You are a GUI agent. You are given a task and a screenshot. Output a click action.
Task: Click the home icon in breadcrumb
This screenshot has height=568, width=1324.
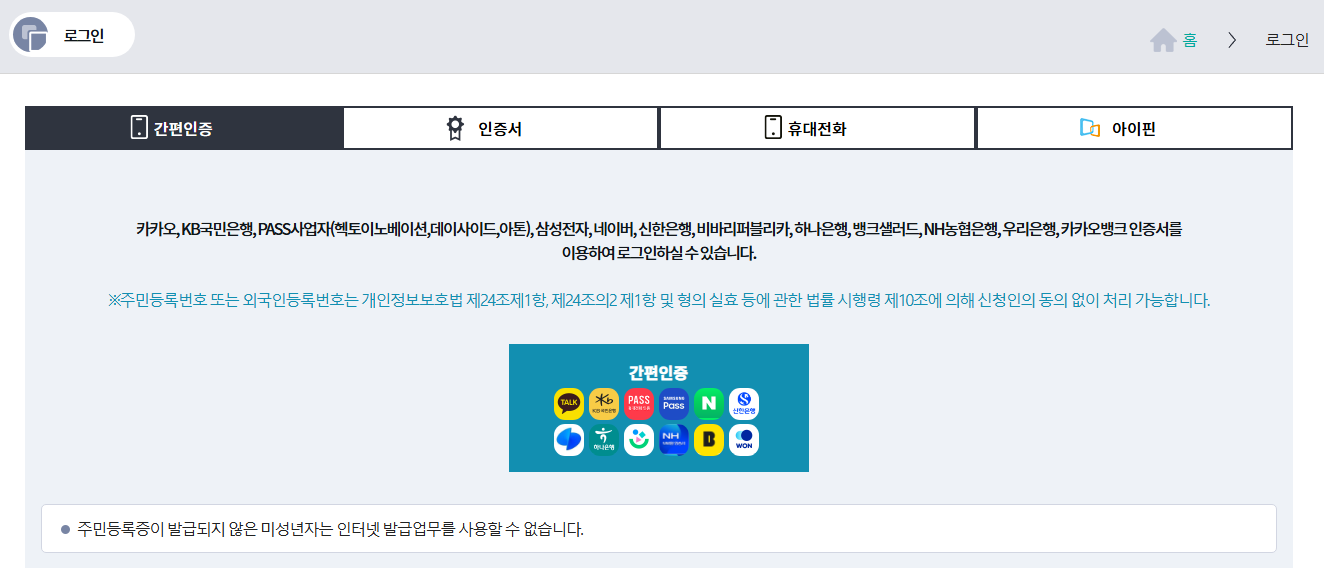tap(1162, 40)
